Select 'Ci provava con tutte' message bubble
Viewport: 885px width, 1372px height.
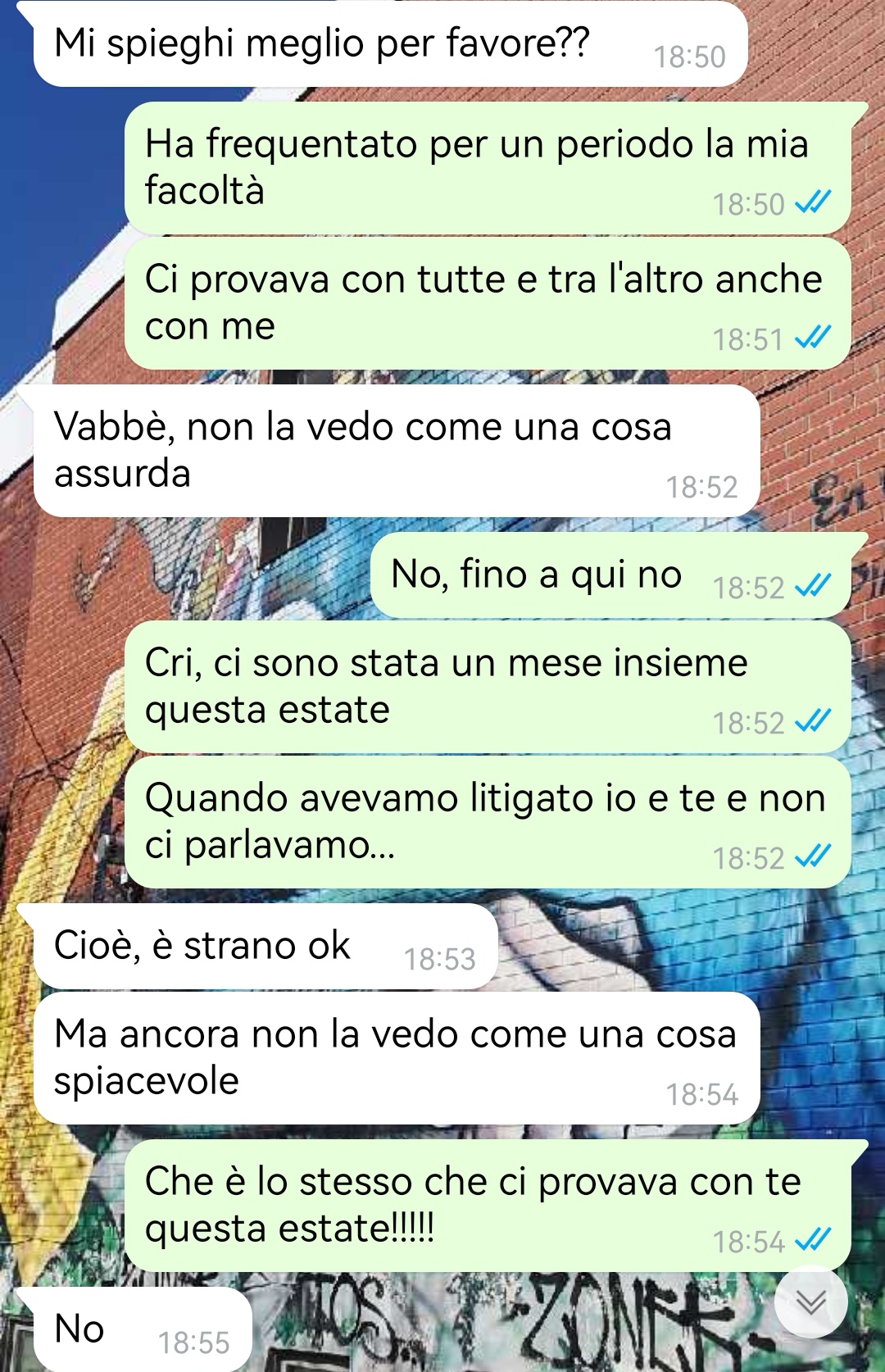click(x=488, y=303)
